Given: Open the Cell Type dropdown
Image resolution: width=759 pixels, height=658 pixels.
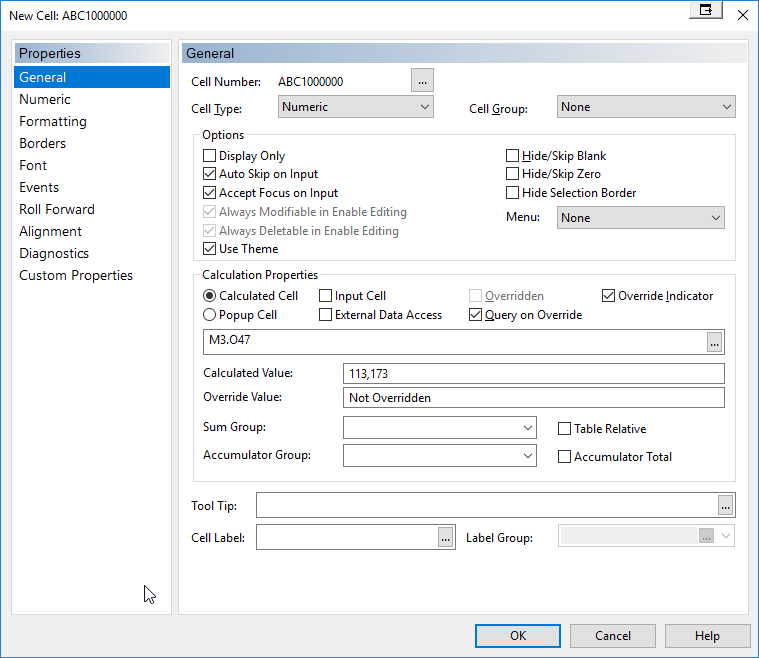Looking at the screenshot, I should pos(356,107).
